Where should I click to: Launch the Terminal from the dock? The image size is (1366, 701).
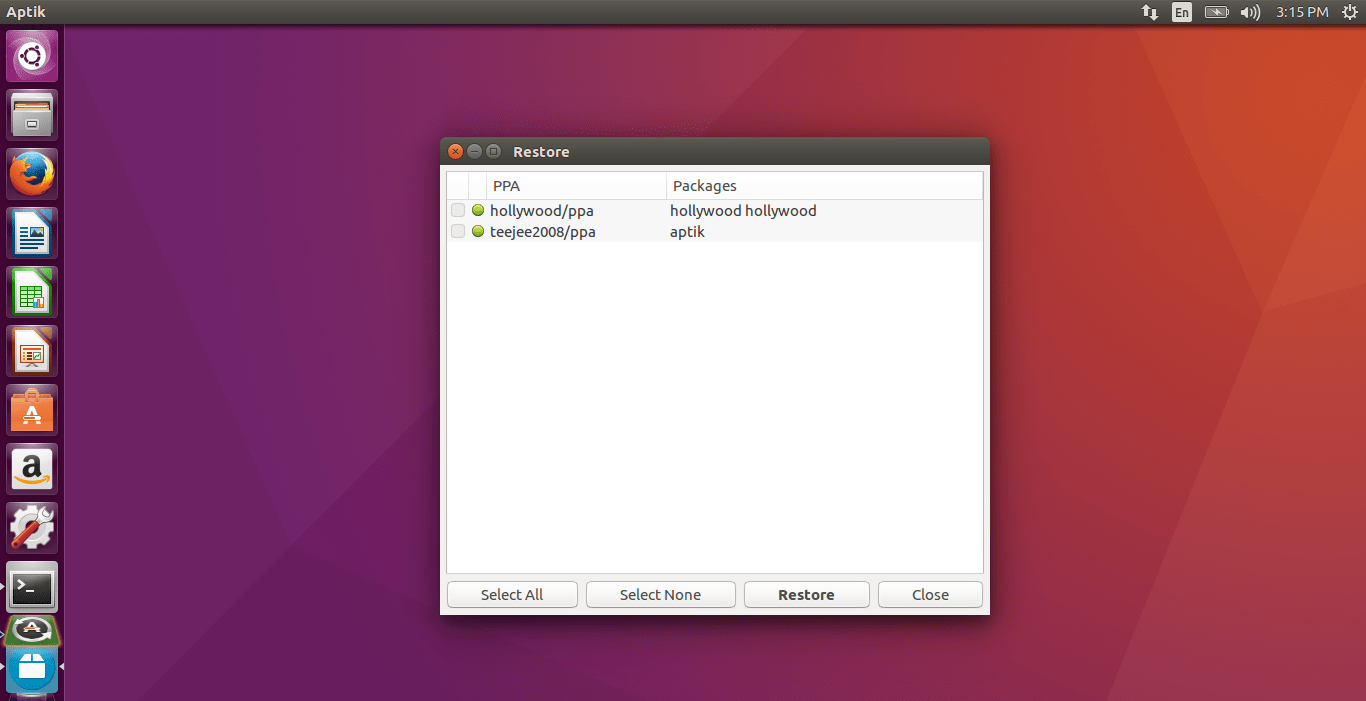pos(31,587)
